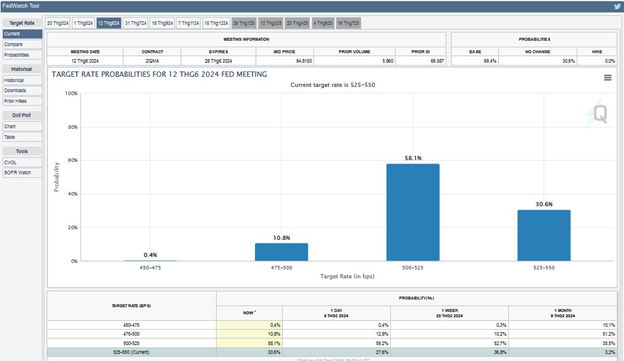The width and height of the screenshot is (624, 361).
Task: Switch to the 7 Thg1124 meeting tab
Action: coord(189,23)
